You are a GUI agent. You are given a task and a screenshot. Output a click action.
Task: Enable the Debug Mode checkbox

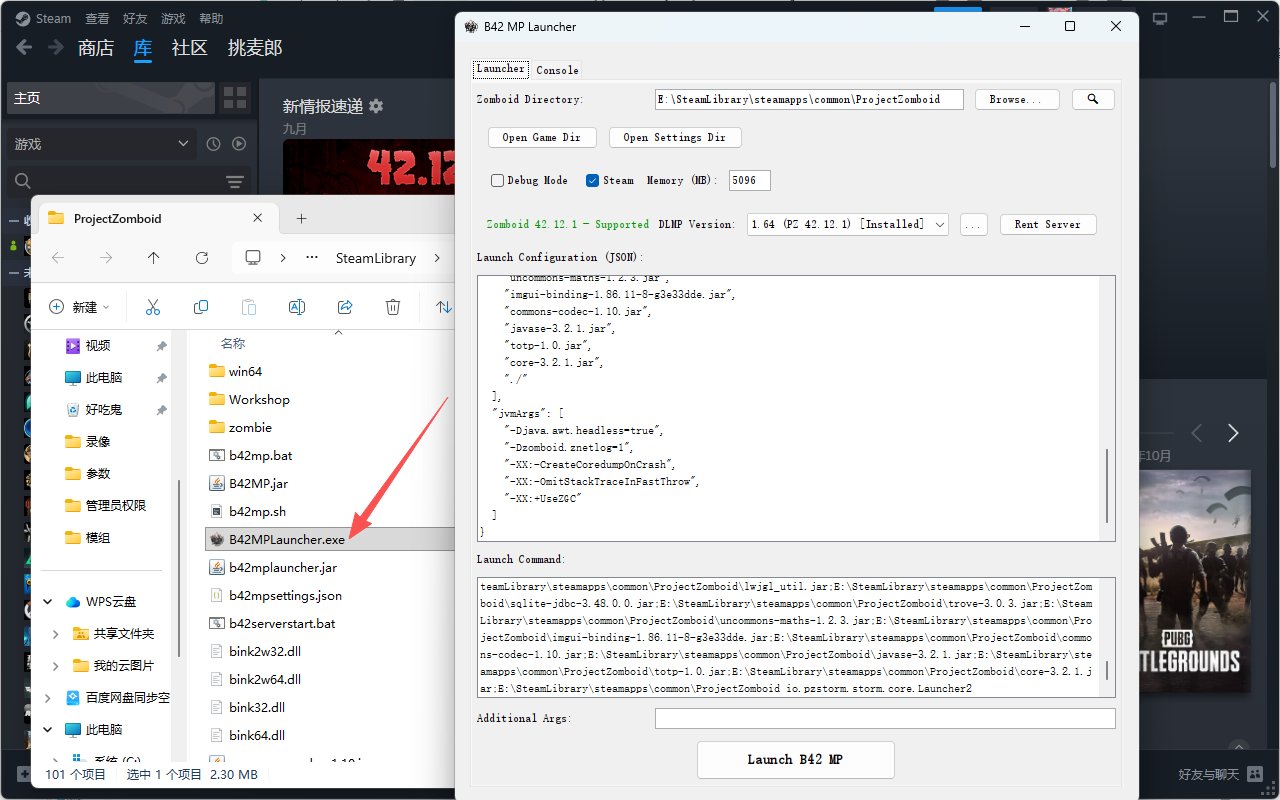497,181
